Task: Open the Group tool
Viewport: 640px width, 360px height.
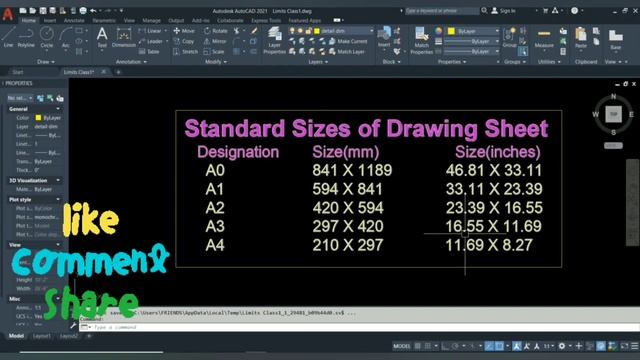Action: 509,38
